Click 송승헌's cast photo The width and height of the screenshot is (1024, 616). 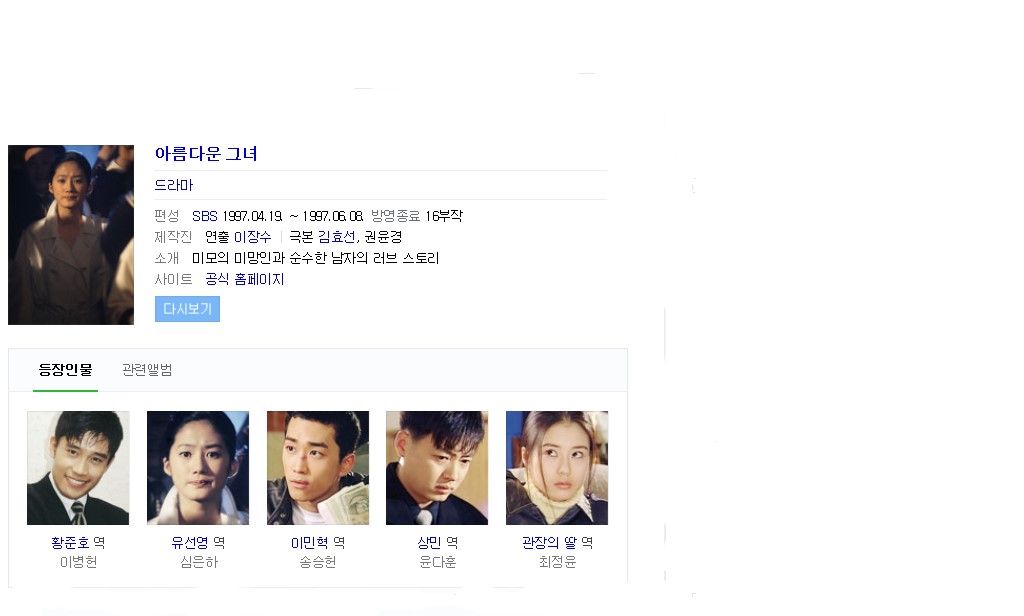318,468
